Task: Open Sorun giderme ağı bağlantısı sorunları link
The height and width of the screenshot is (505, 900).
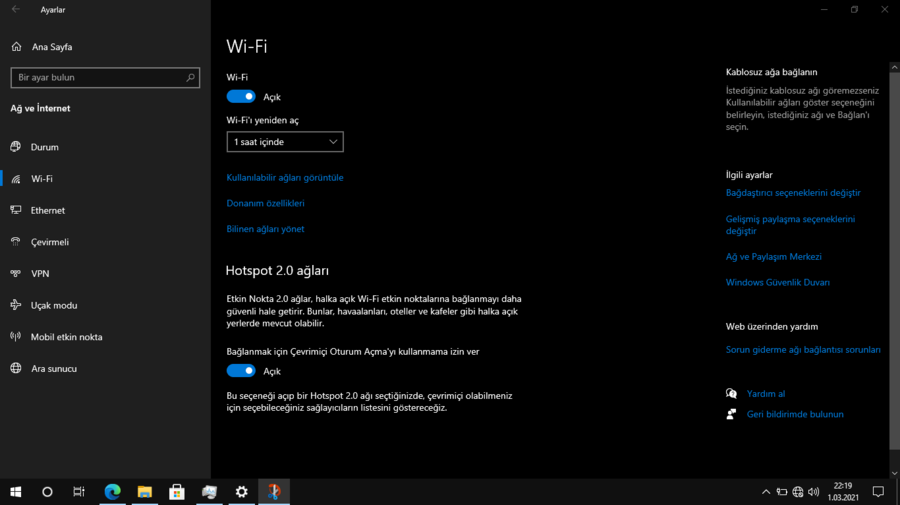Action: pyautogui.click(x=802, y=349)
